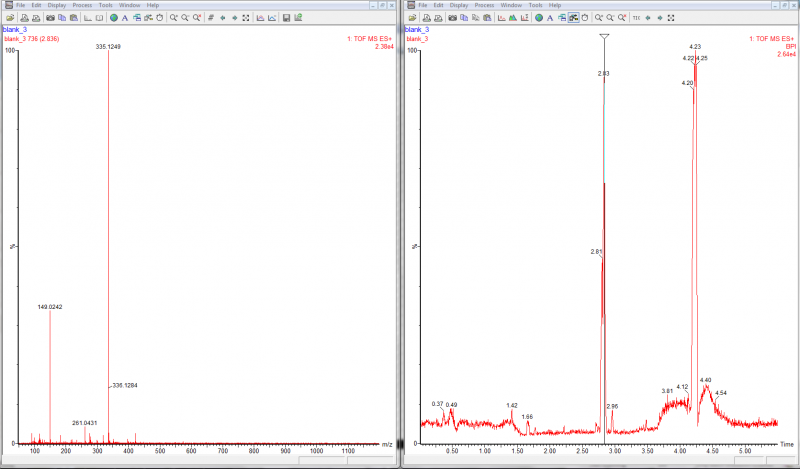Open a file in the Spectrum window toolbar
The height and width of the screenshot is (469, 800).
(10, 18)
